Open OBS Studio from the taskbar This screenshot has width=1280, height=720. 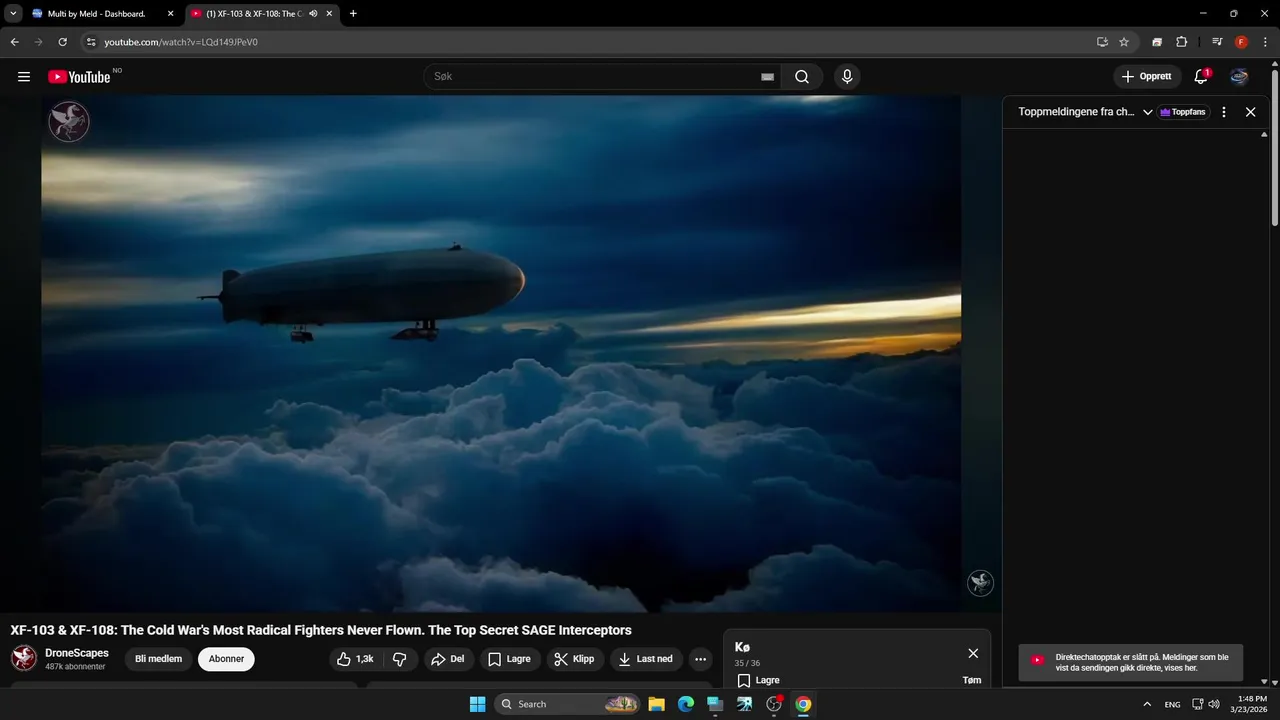773,704
